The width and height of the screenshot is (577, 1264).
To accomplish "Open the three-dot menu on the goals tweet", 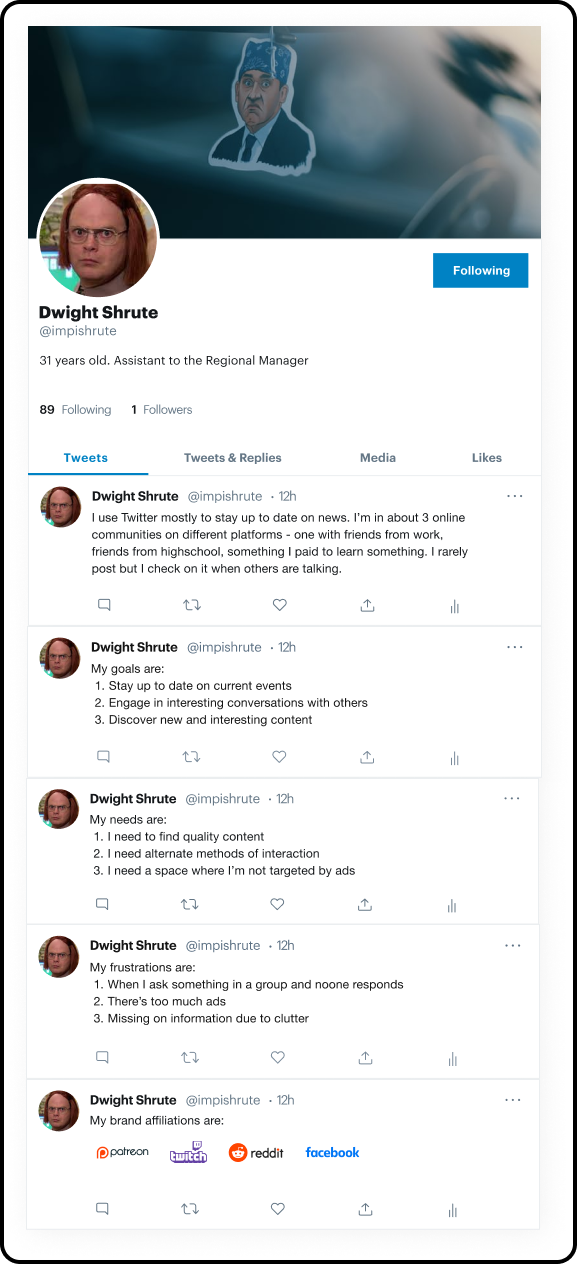I will point(515,647).
